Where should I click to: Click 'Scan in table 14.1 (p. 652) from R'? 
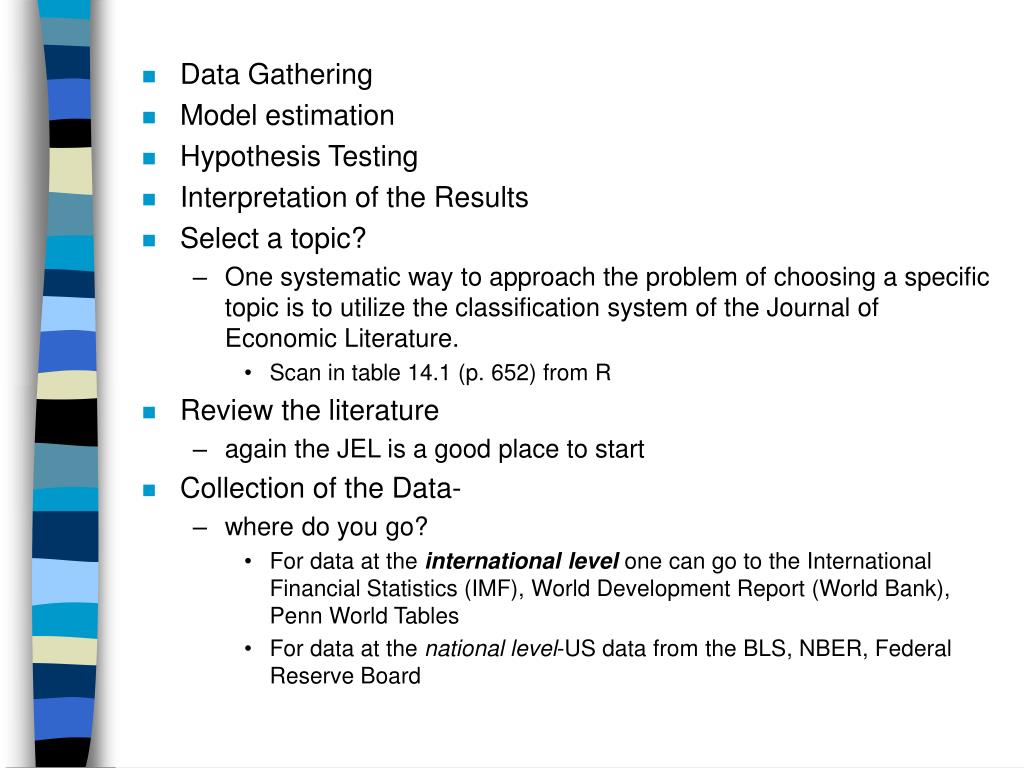pos(440,373)
